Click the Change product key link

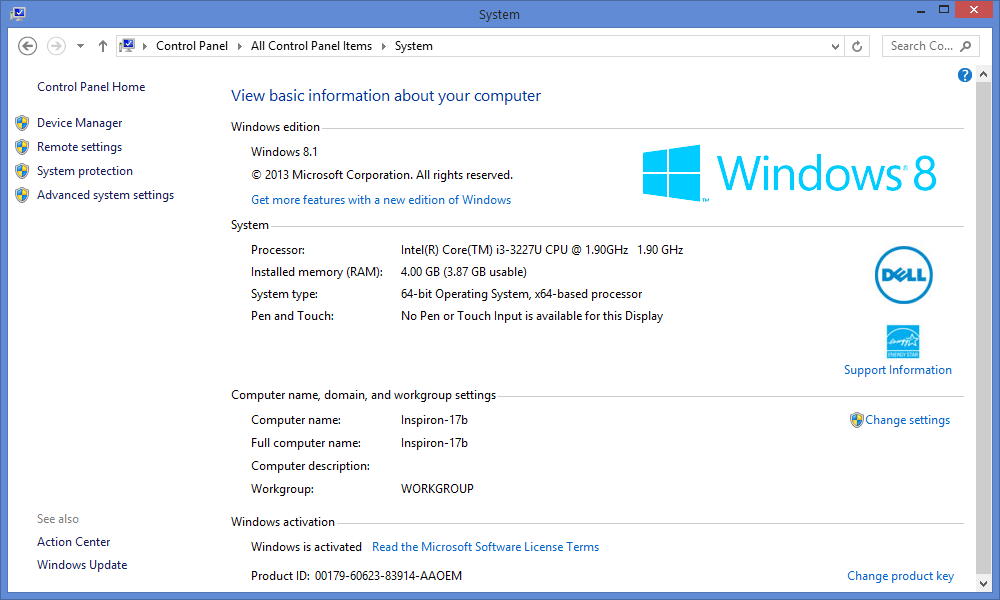pyautogui.click(x=900, y=576)
